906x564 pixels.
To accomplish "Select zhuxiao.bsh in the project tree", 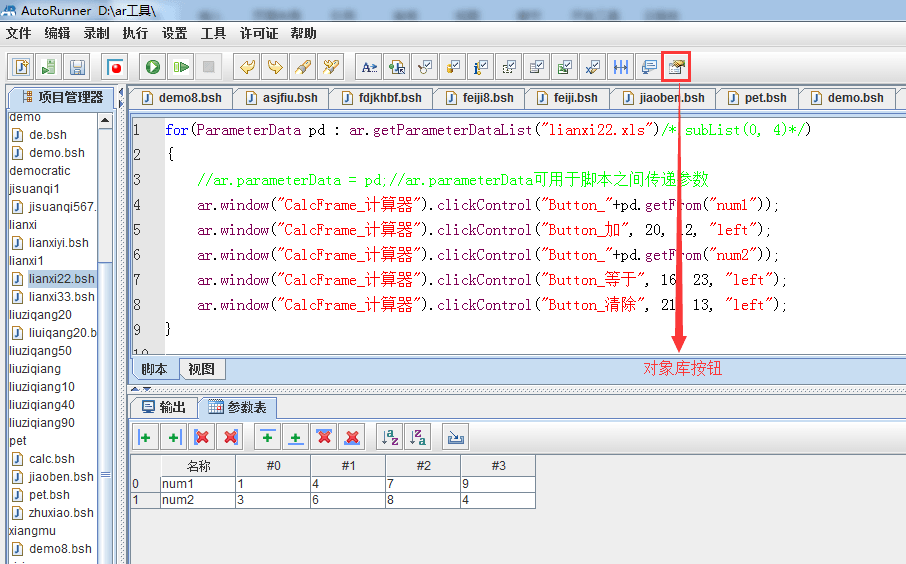I will click(61, 513).
